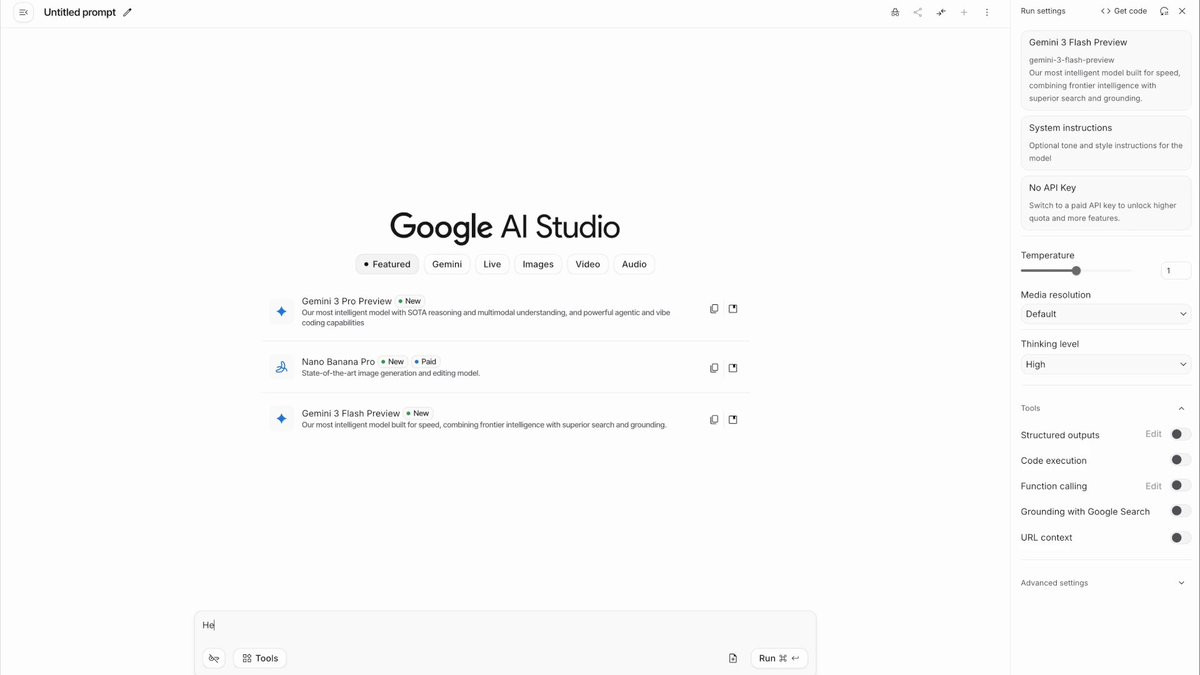Click the Untitled prompt title
This screenshot has width=1200, height=675.
[x=80, y=12]
